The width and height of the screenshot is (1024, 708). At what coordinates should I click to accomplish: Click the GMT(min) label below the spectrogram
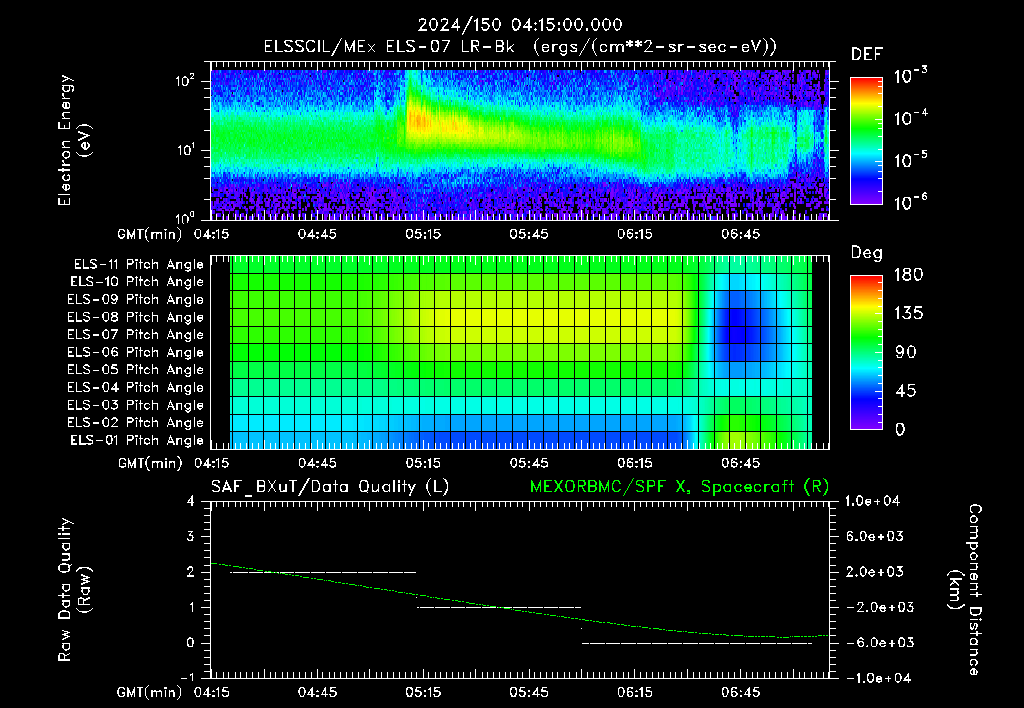point(150,234)
